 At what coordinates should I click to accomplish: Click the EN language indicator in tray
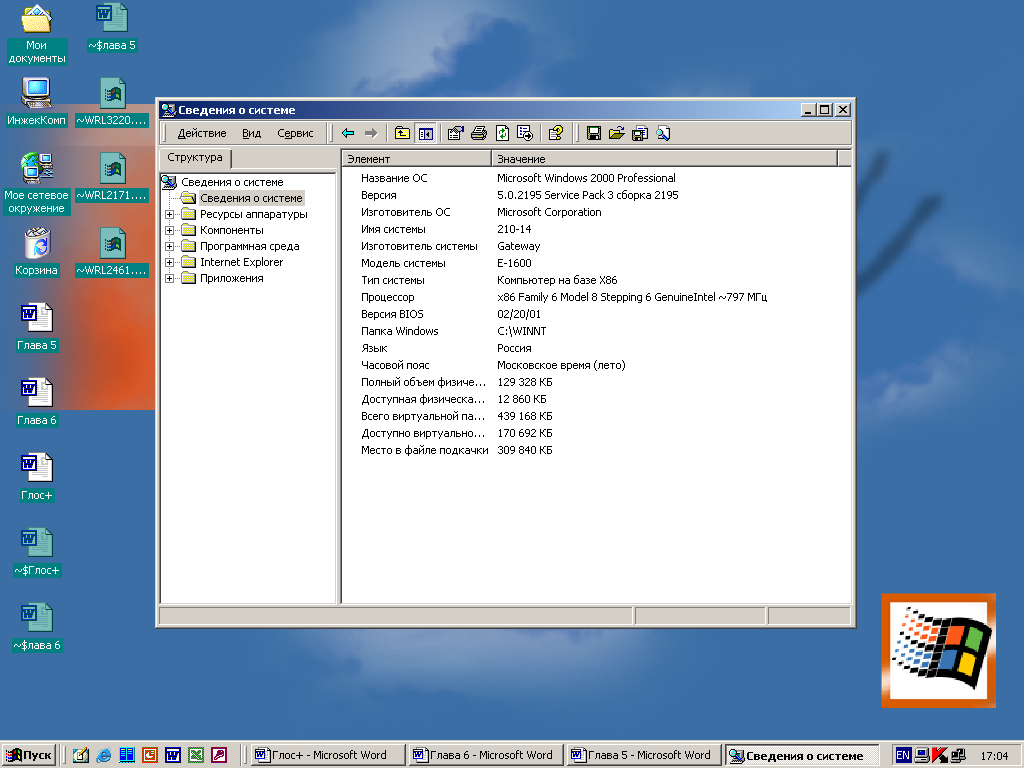click(903, 756)
